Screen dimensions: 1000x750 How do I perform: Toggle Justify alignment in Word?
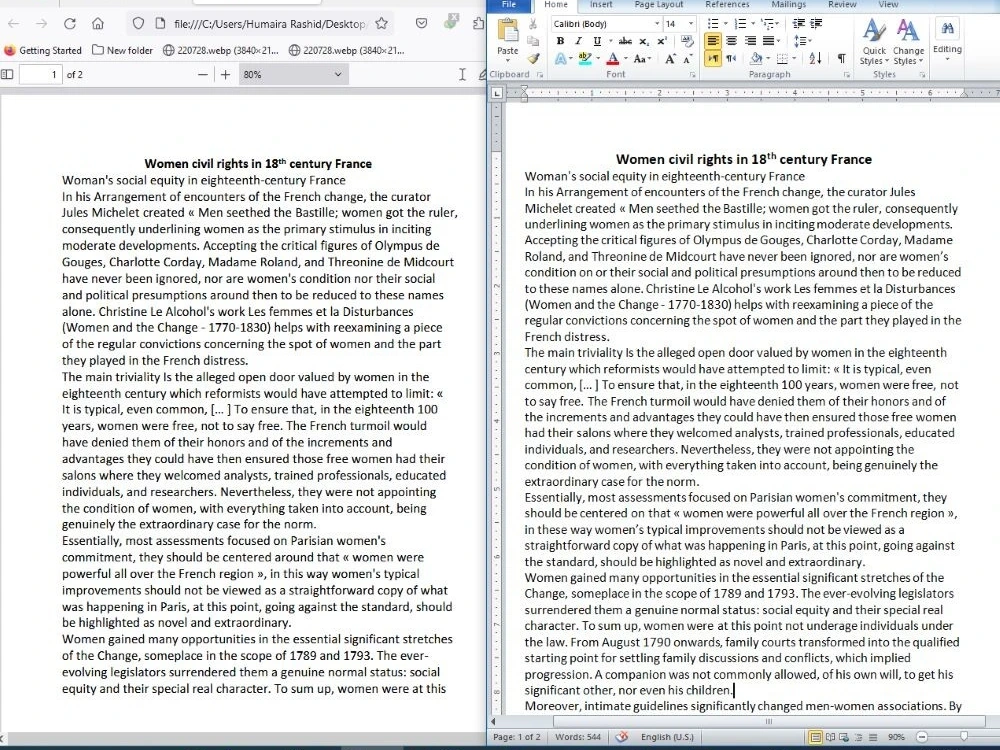tap(768, 41)
